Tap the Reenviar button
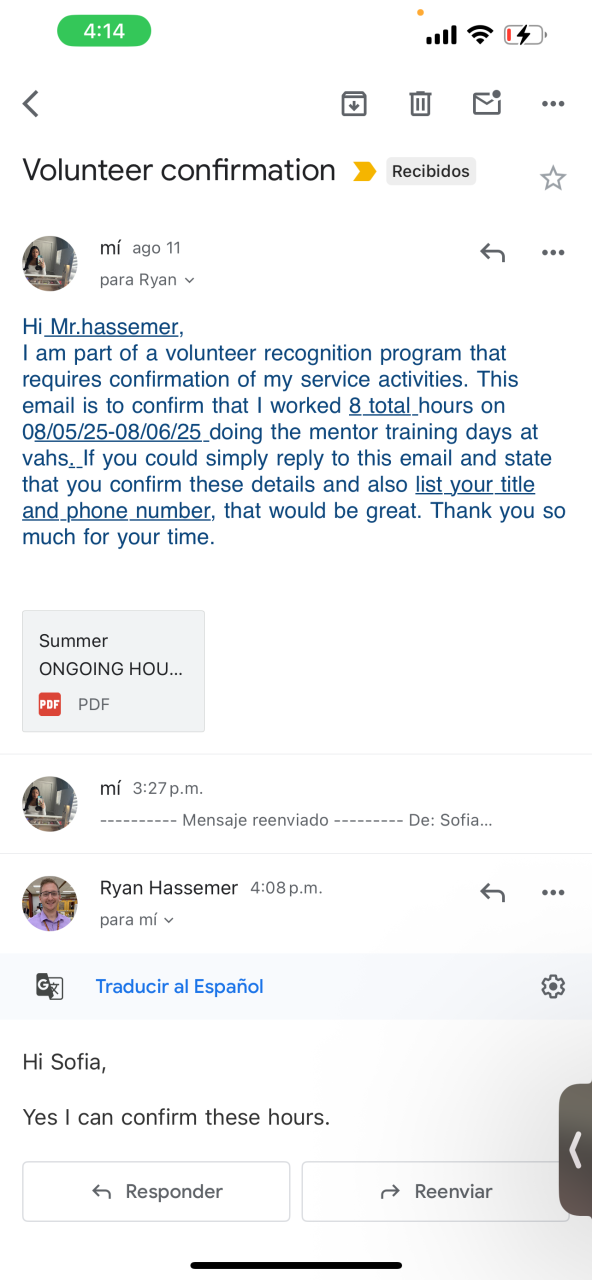Screen dimensions: 592x1280 click(x=436, y=1191)
